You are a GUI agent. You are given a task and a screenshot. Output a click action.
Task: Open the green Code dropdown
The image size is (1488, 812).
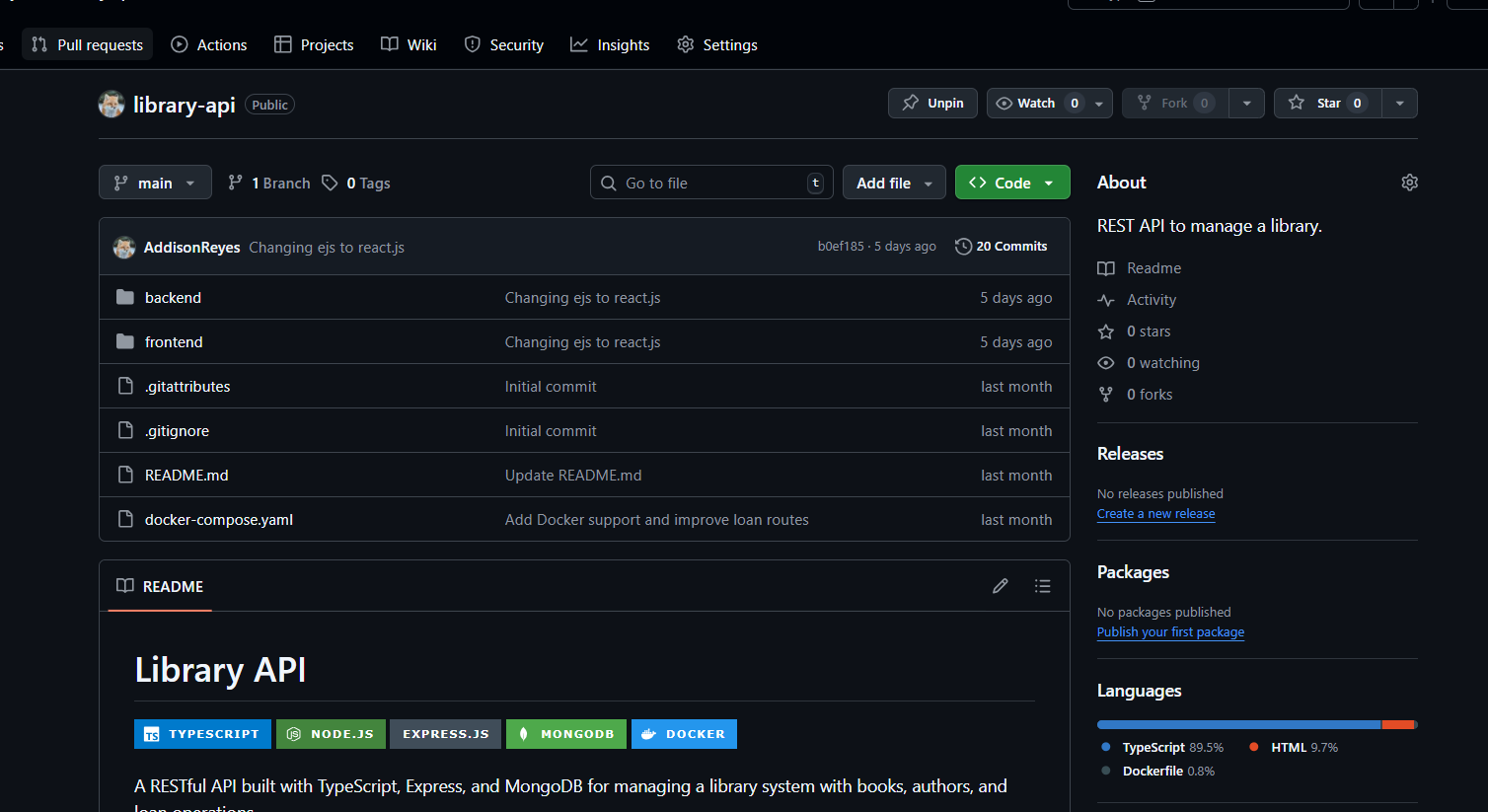pyautogui.click(x=1011, y=182)
